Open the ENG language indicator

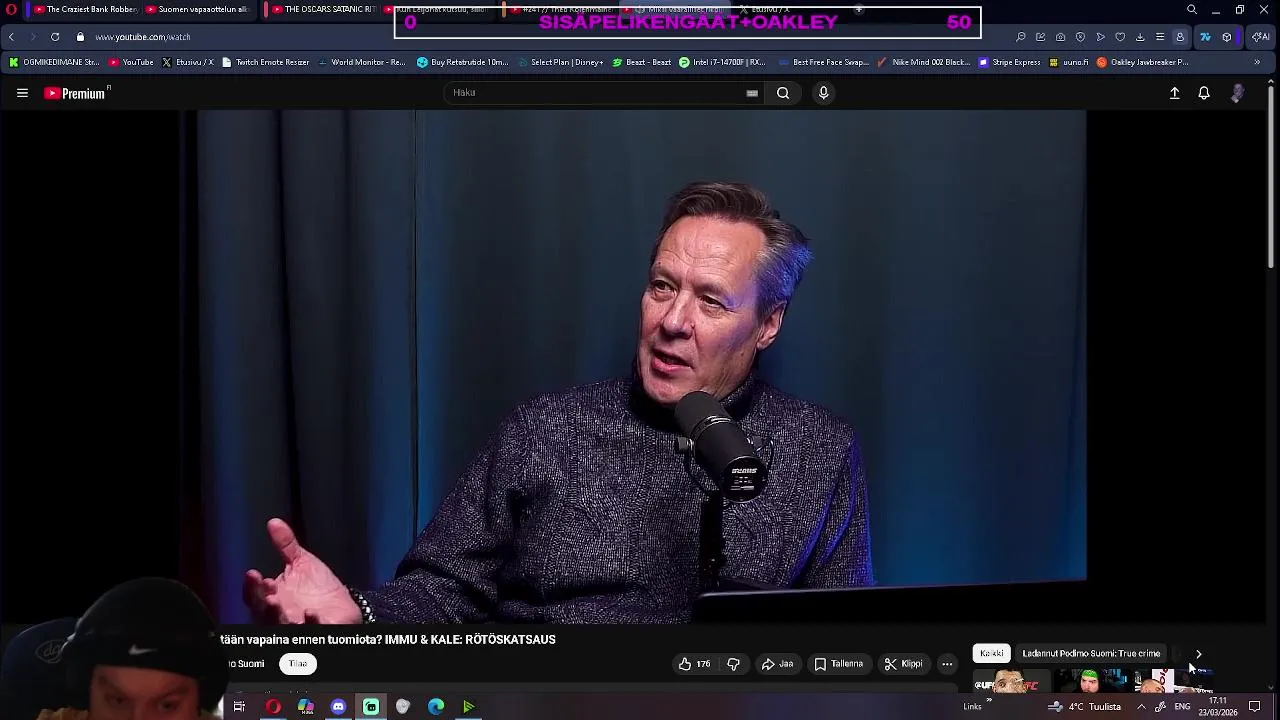click(x=1182, y=707)
